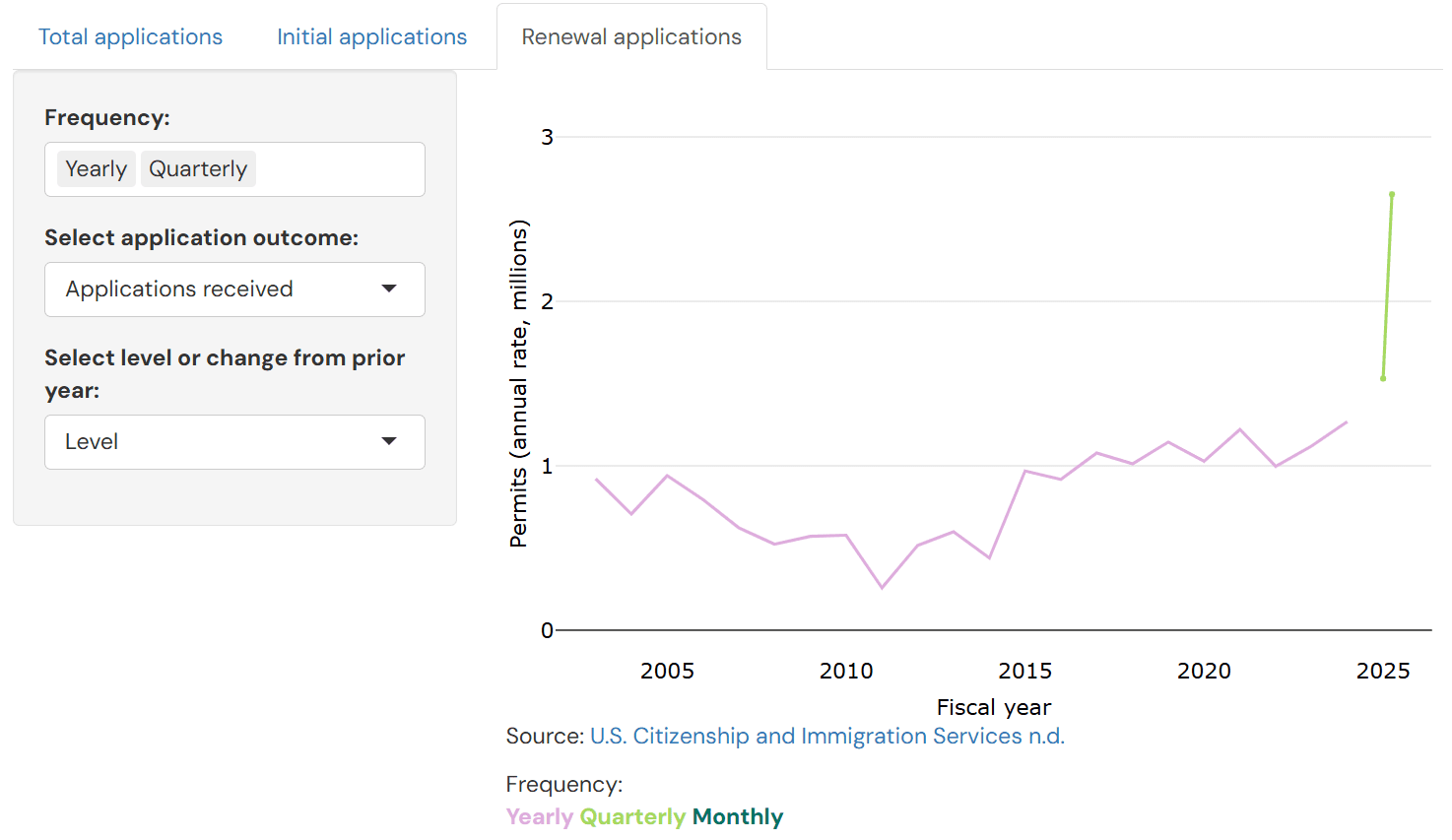Click the Level dropdown chevron

(389, 442)
